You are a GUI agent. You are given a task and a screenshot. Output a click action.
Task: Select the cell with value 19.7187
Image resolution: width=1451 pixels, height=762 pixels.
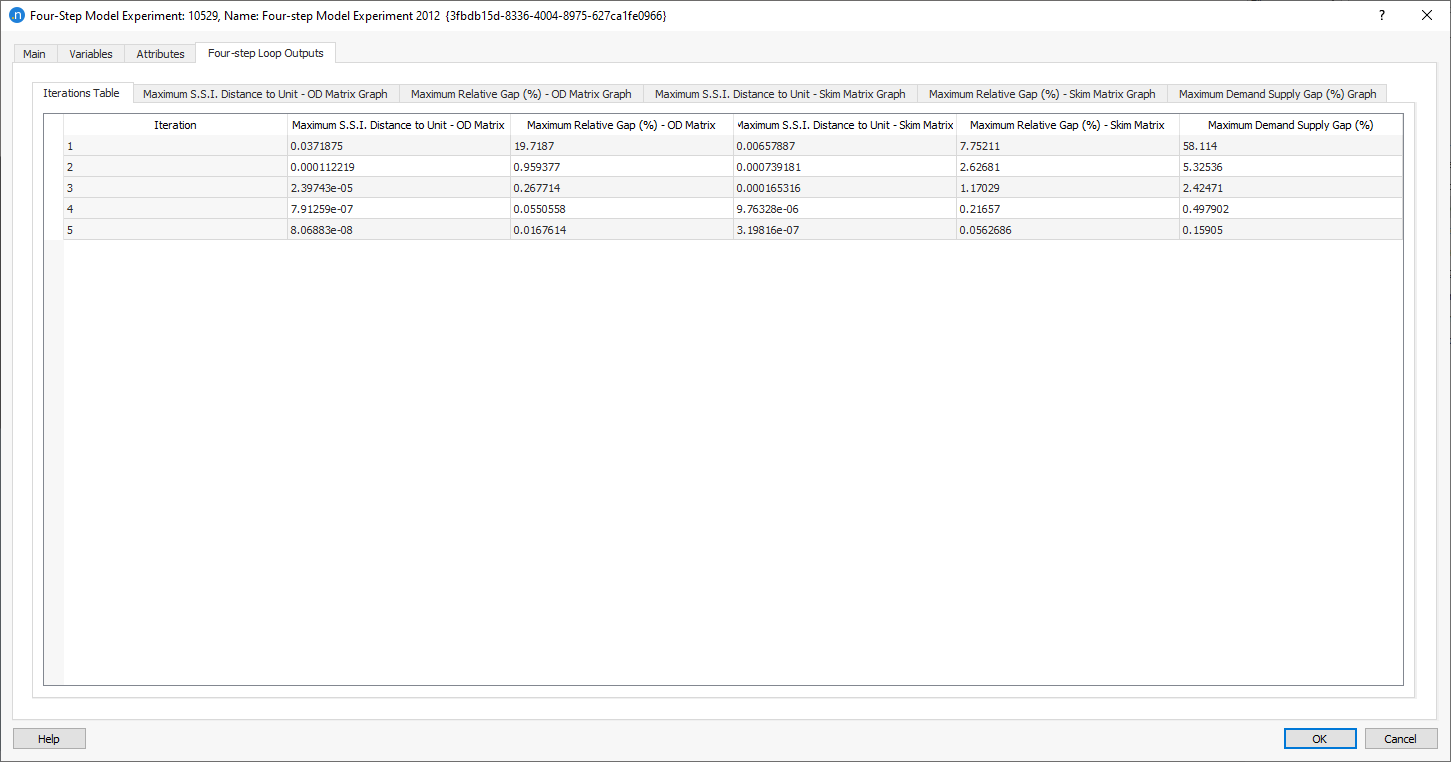coord(621,146)
